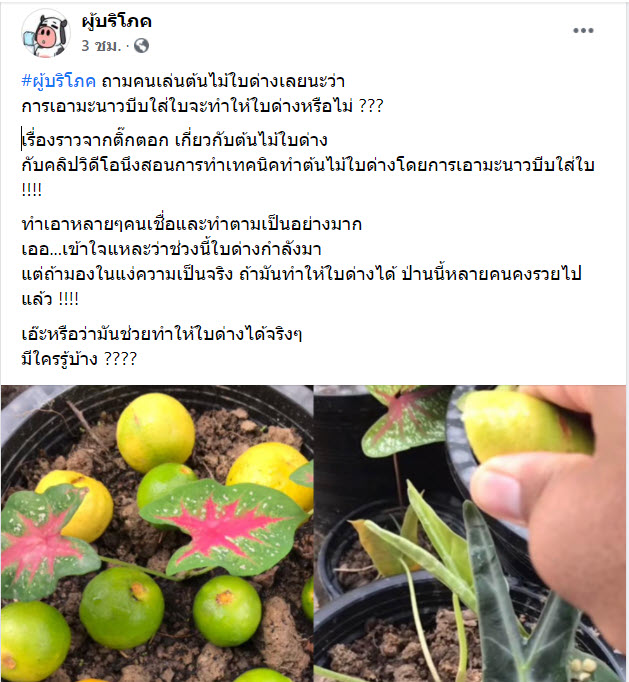Open the post options three-dot menu
The image size is (629, 682).
click(583, 30)
